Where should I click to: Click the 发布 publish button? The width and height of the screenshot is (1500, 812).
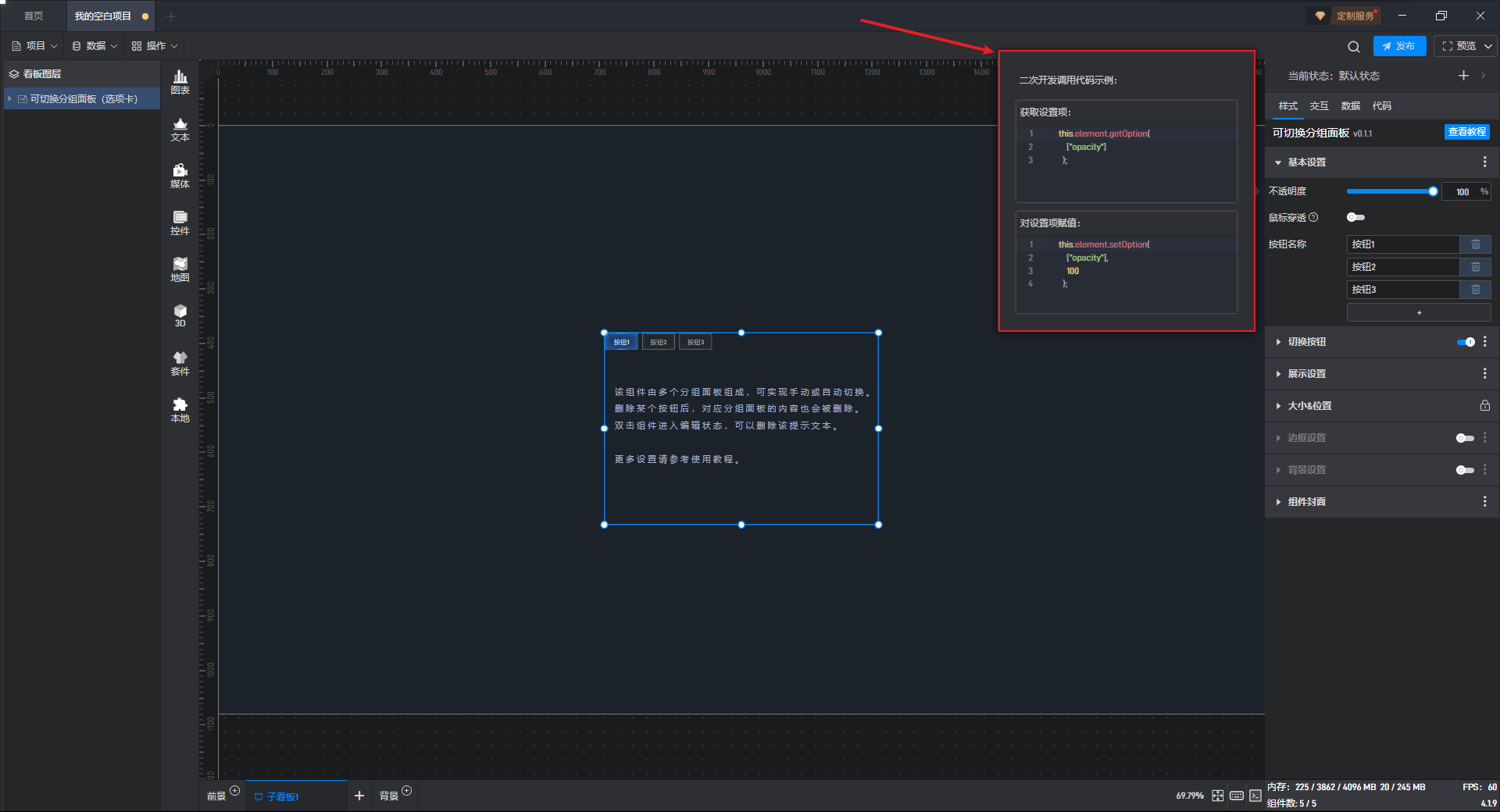click(x=1398, y=46)
